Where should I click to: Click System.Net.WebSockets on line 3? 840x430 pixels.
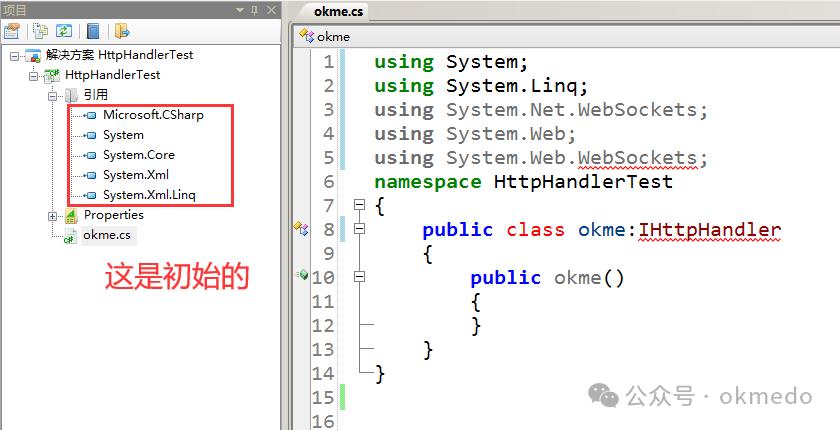[571, 110]
